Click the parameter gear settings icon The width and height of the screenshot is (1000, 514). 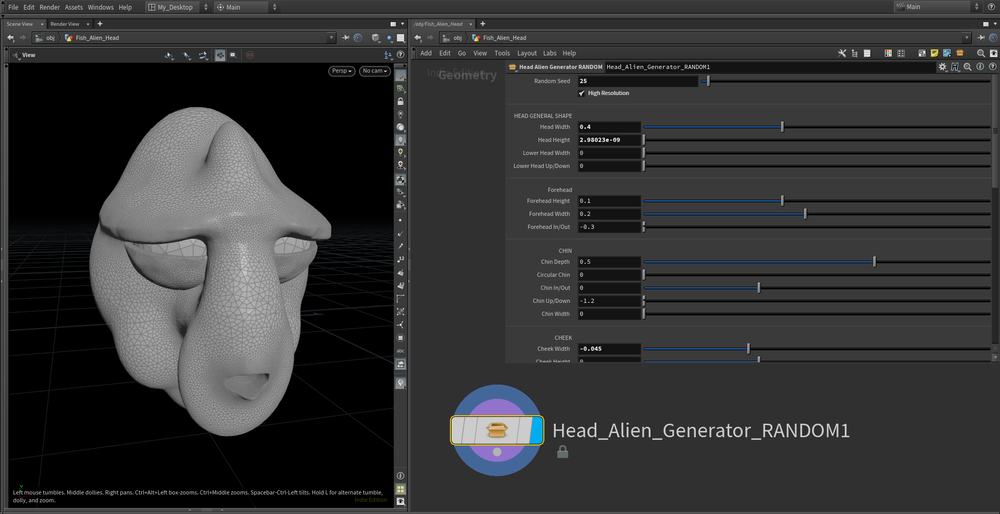coord(942,67)
